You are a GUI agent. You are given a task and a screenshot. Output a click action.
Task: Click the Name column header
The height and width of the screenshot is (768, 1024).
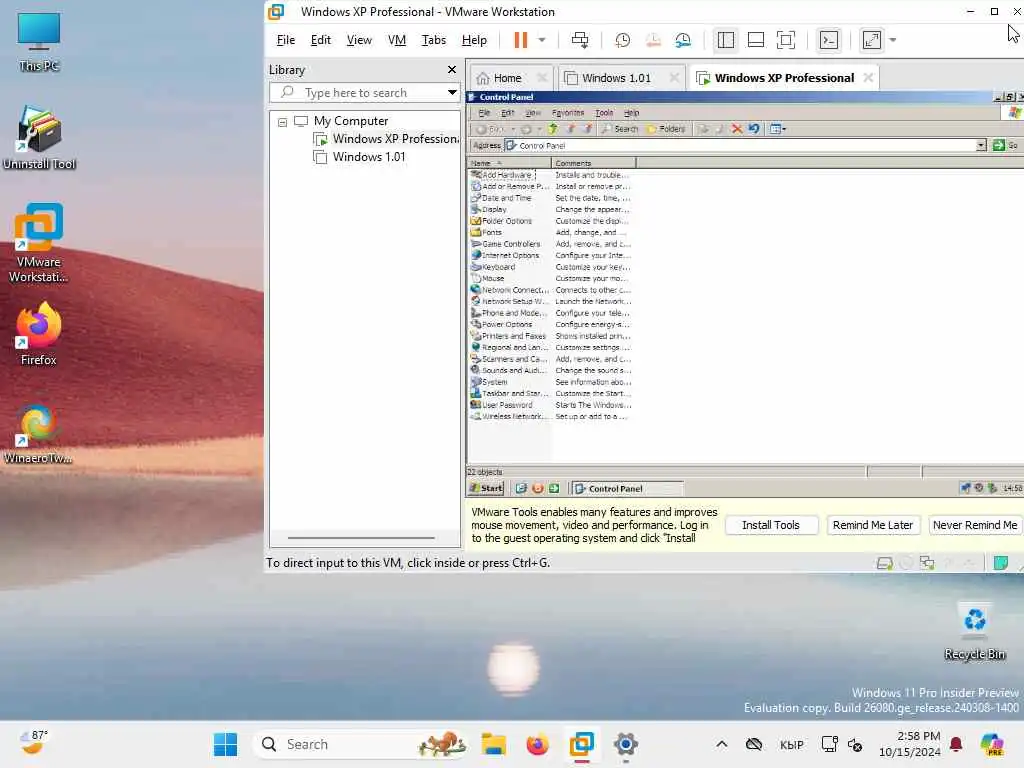coord(509,163)
